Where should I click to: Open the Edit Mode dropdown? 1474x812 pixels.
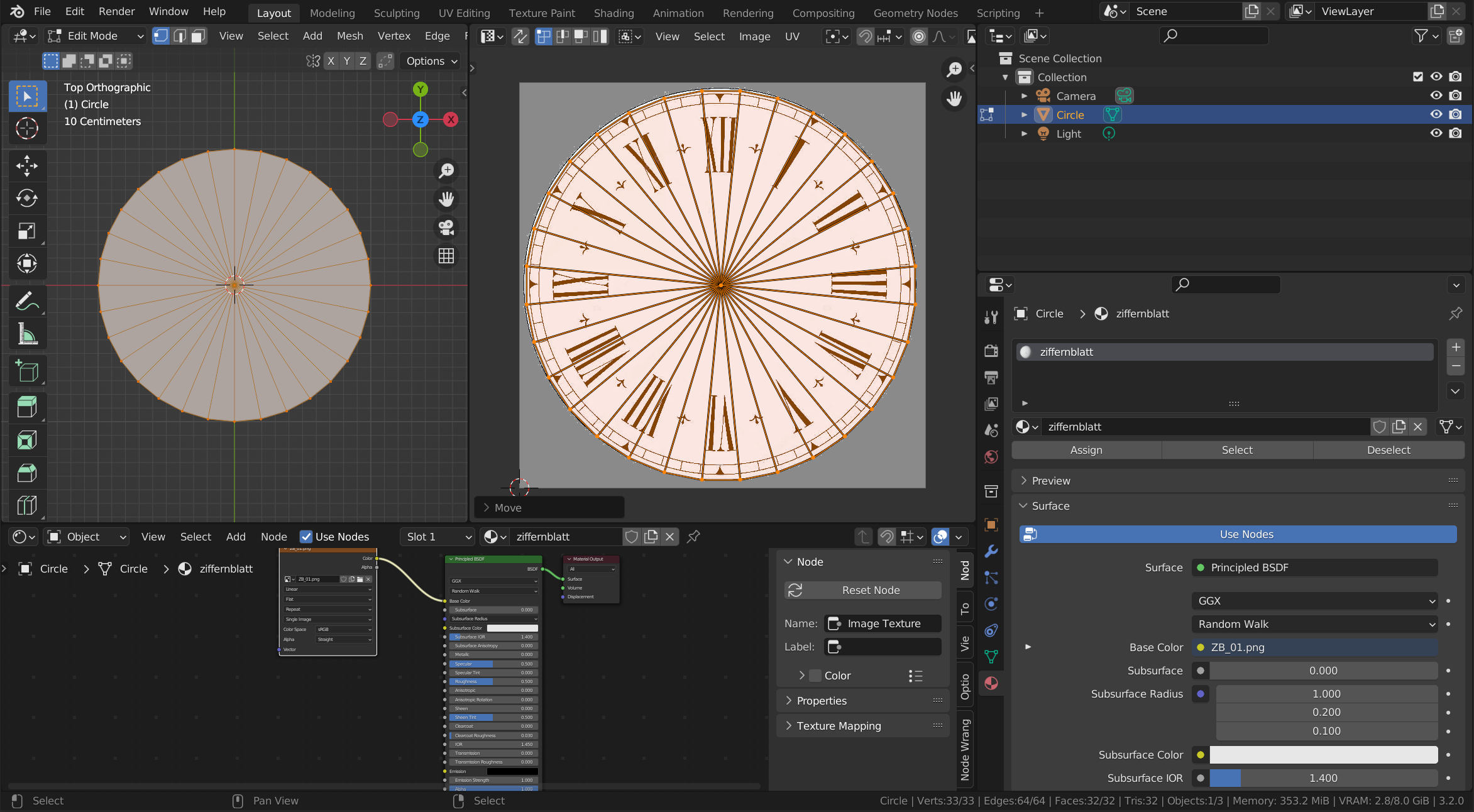click(x=96, y=36)
